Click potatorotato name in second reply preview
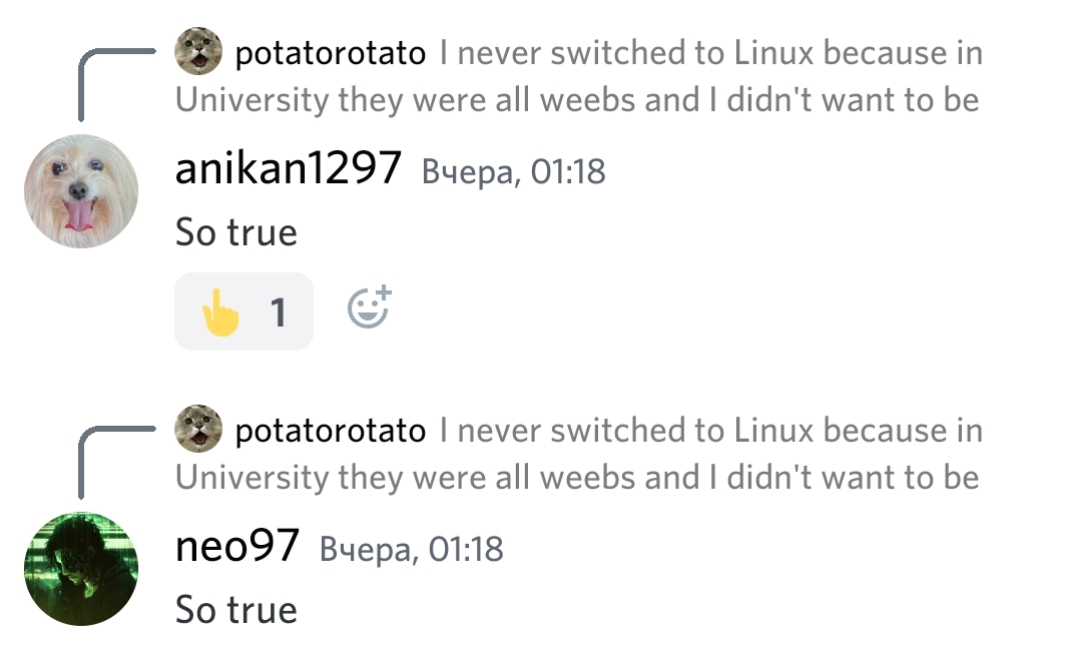Image resolution: width=1080 pixels, height=668 pixels. [331, 431]
